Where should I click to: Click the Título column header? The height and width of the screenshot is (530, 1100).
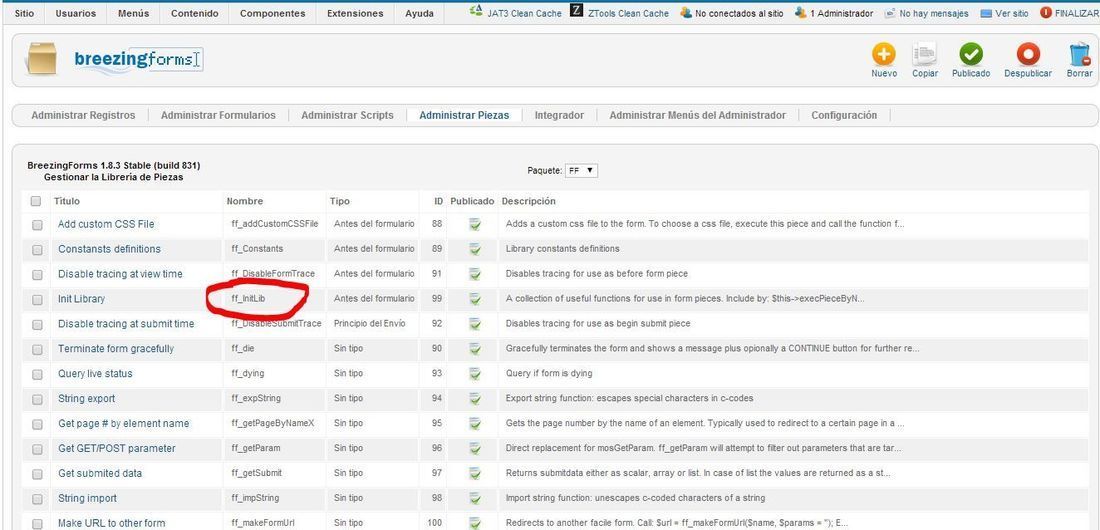pos(67,201)
